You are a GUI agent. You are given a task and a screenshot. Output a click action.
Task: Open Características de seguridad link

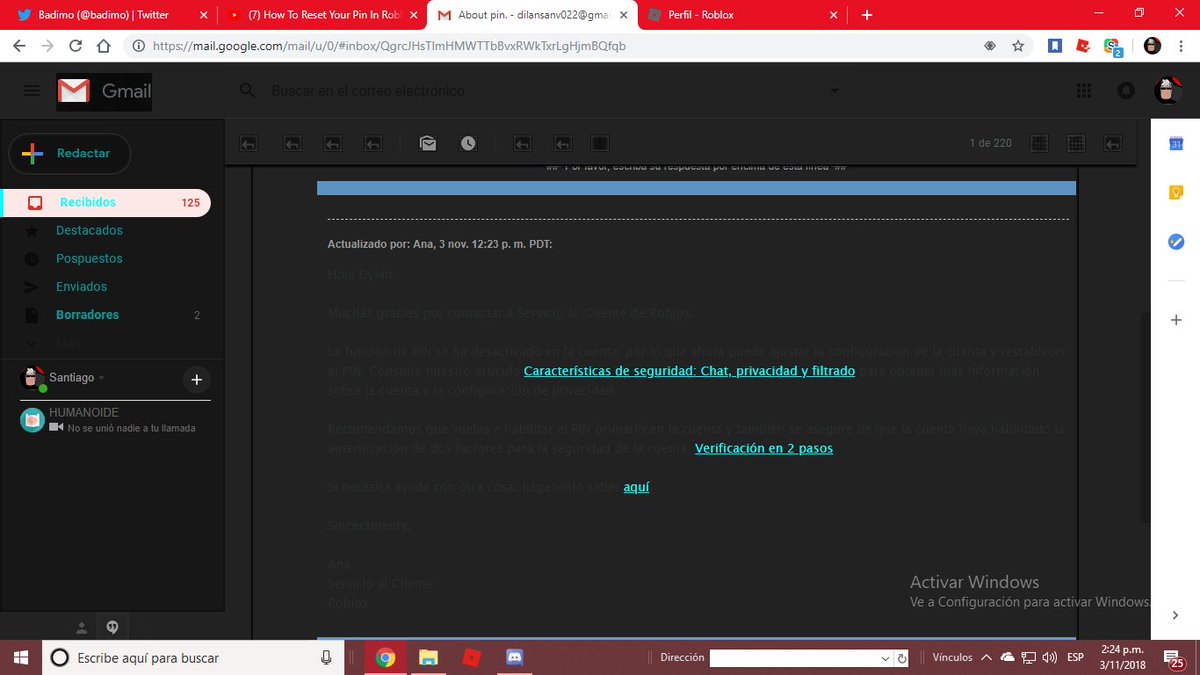(x=689, y=371)
